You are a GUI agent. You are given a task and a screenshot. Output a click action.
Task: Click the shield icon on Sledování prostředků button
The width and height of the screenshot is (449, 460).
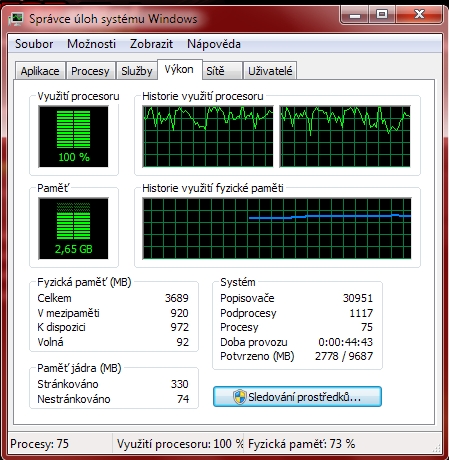[x=239, y=397]
